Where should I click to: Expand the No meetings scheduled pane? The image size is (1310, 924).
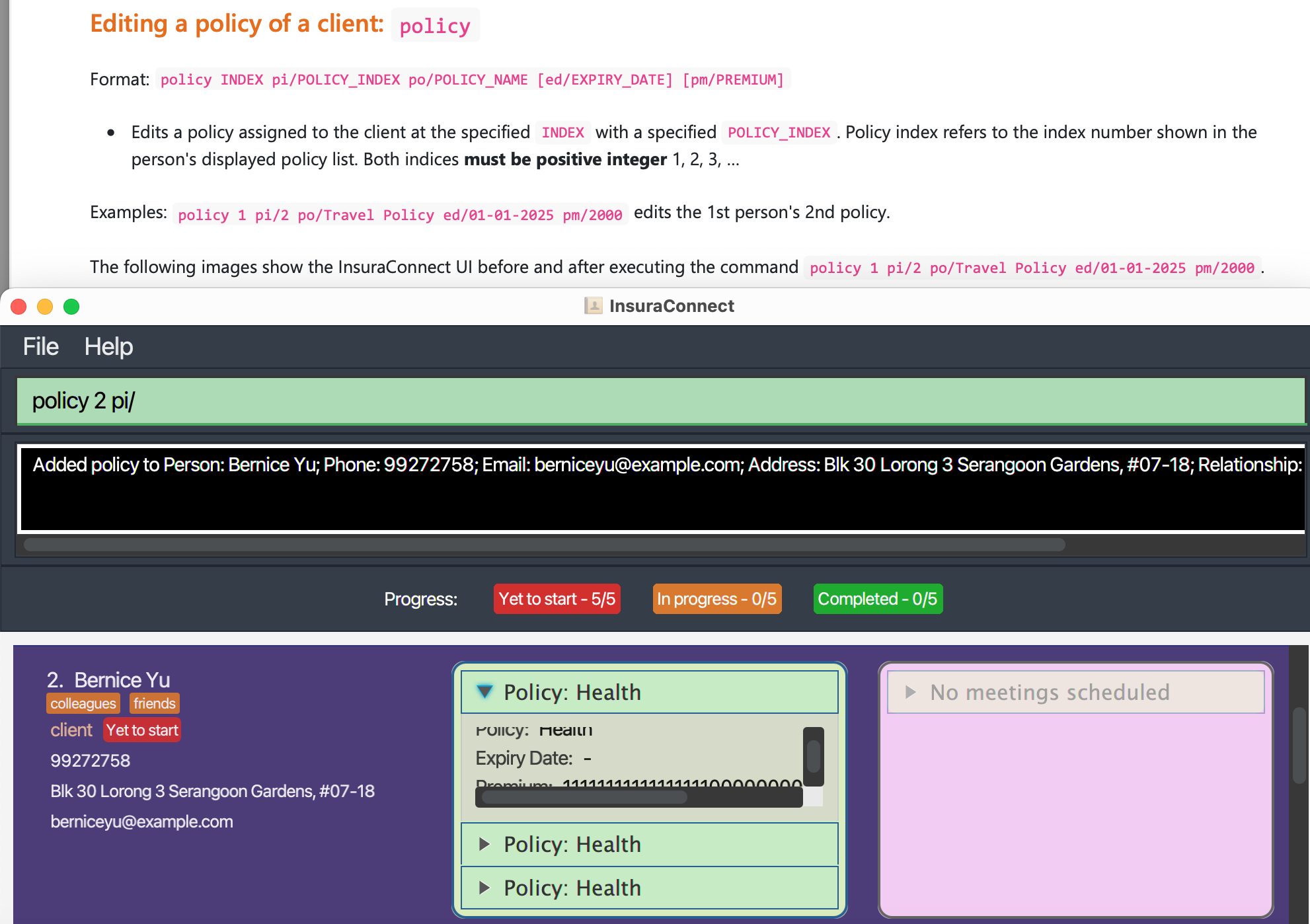910,692
